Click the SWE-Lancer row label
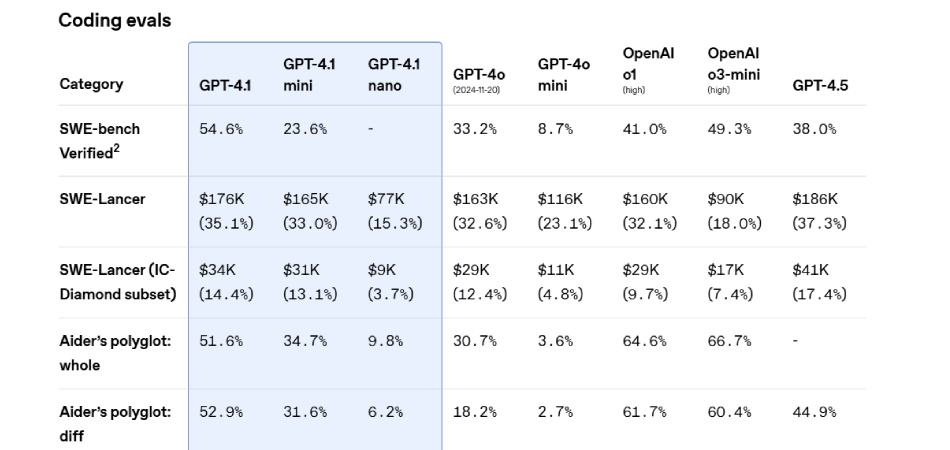 click(x=102, y=199)
